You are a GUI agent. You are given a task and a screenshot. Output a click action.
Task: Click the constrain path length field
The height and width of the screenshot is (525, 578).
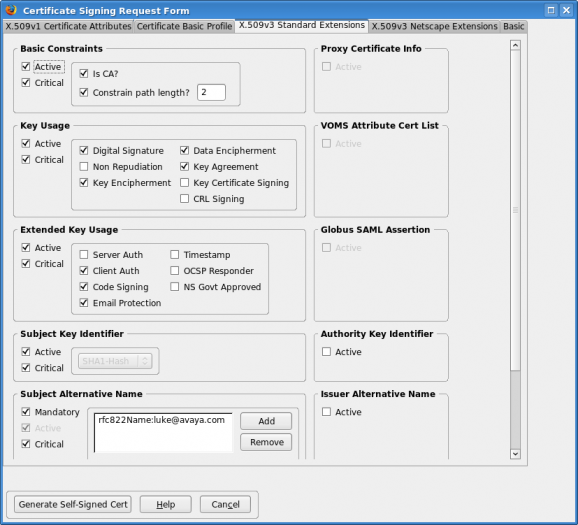(x=211, y=92)
